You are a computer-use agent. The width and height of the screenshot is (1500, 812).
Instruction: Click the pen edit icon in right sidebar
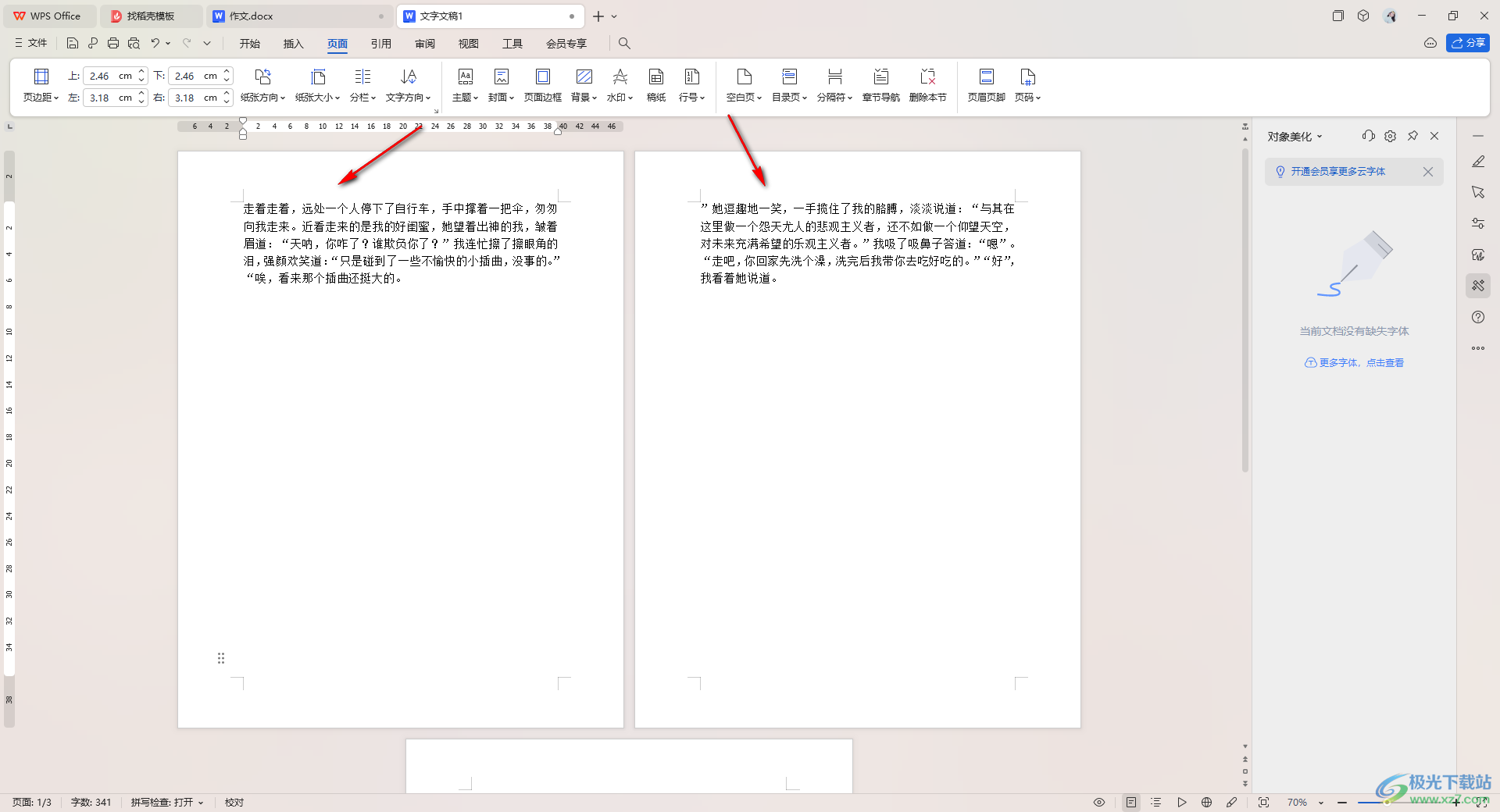point(1478,161)
